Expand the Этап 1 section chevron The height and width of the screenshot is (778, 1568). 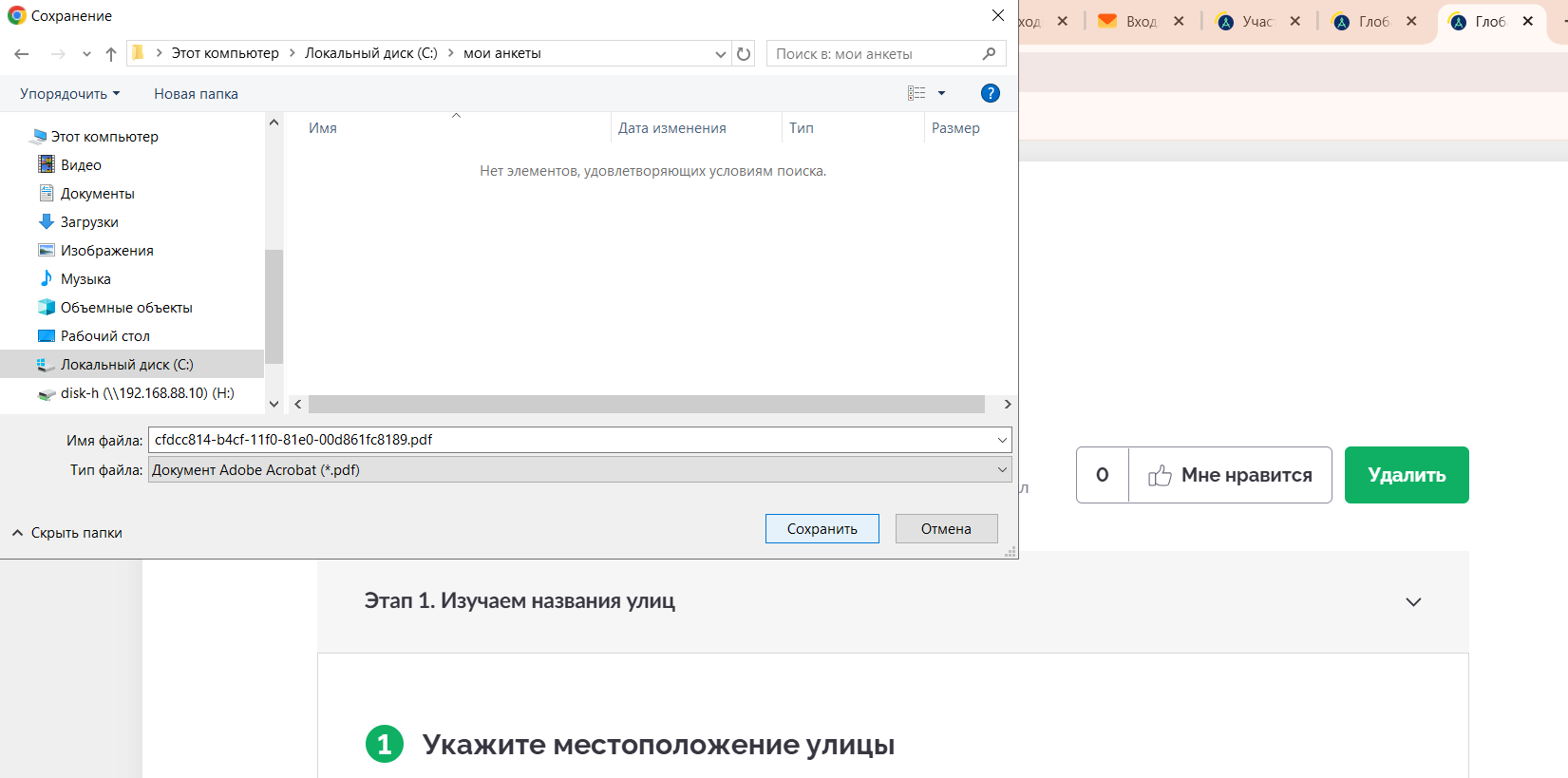[x=1413, y=602]
